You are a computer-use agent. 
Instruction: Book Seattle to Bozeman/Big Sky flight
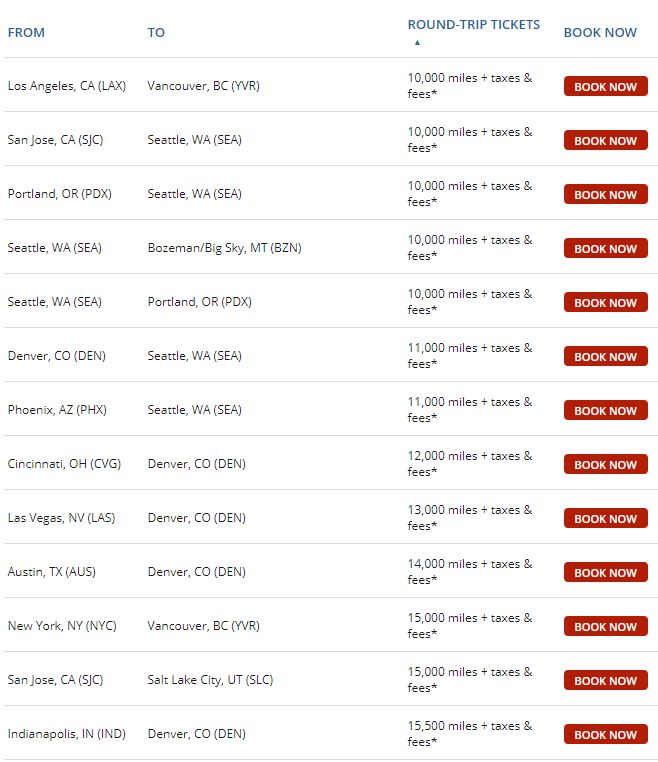[605, 249]
